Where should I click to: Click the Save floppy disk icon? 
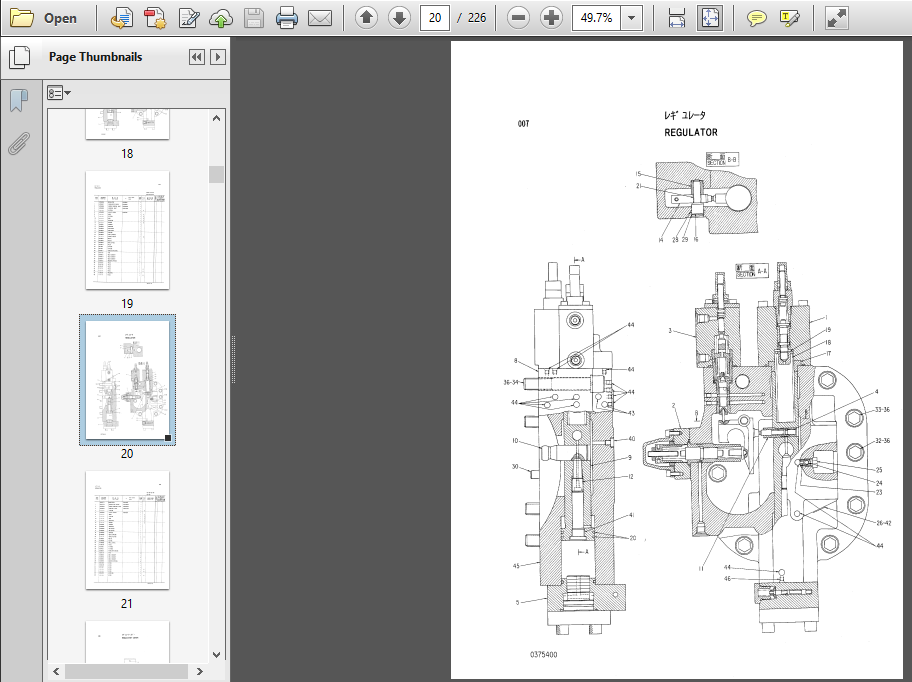(254, 18)
